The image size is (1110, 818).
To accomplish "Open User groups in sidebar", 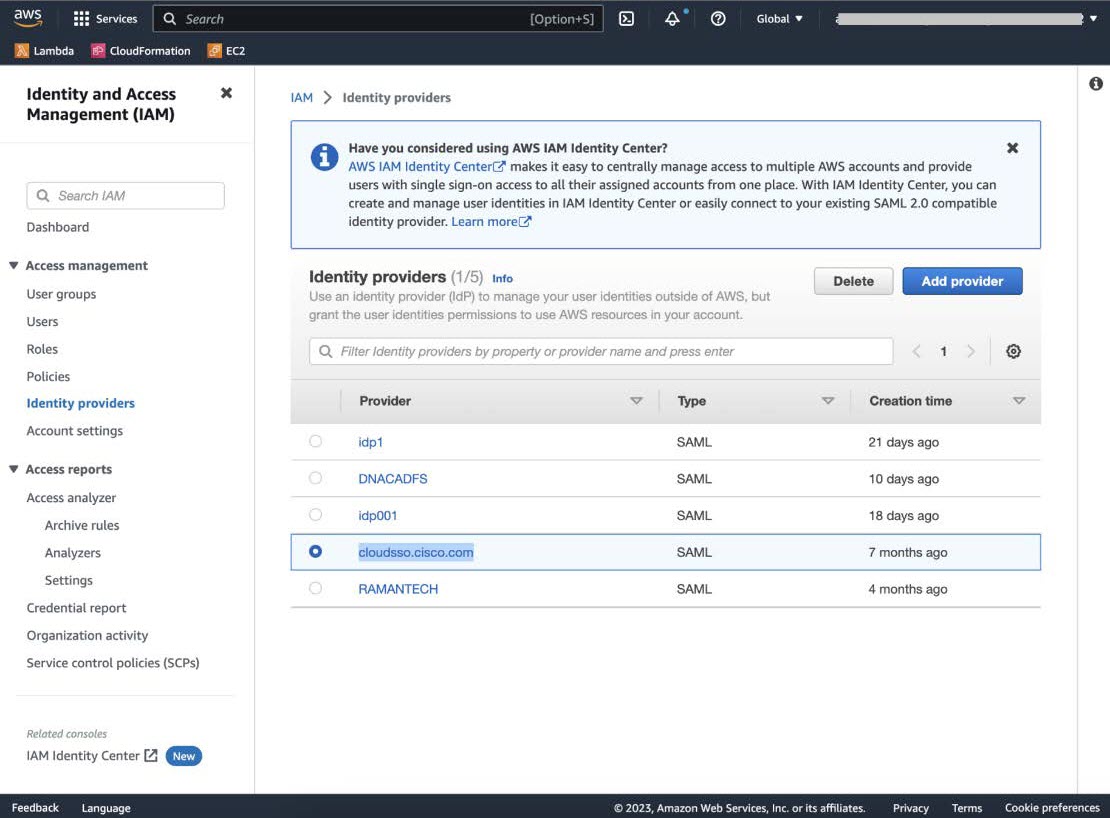I will pyautogui.click(x=61, y=294).
